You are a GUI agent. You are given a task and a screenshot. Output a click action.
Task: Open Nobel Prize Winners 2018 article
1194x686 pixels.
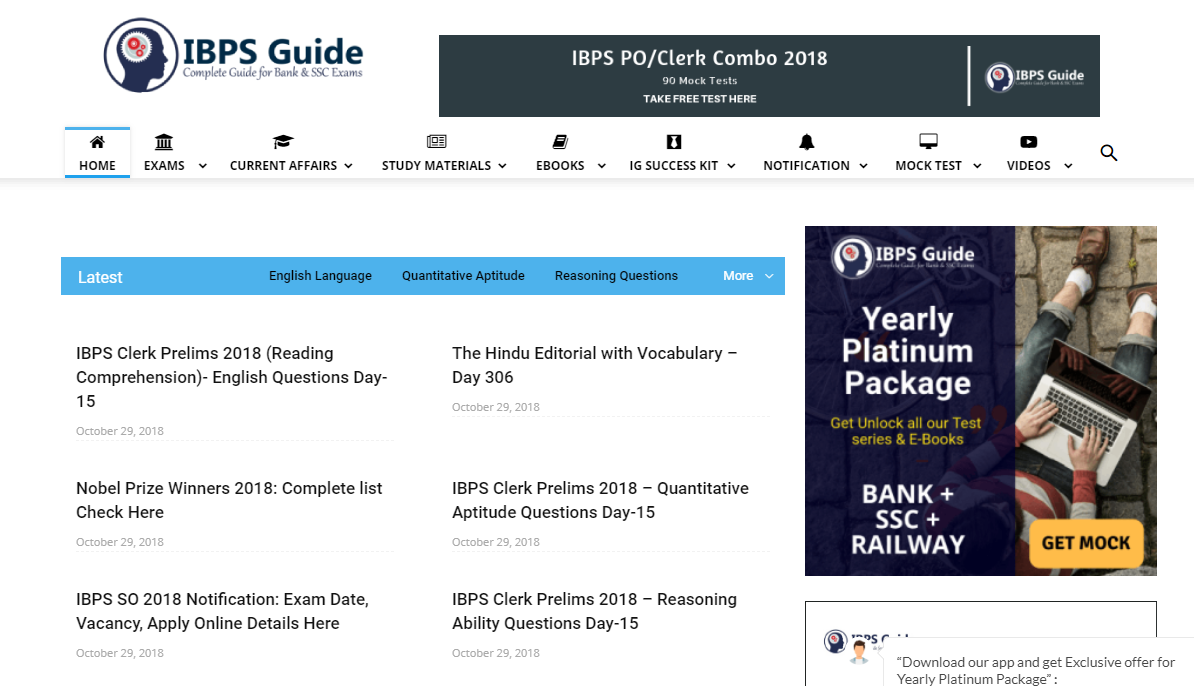tap(229, 500)
